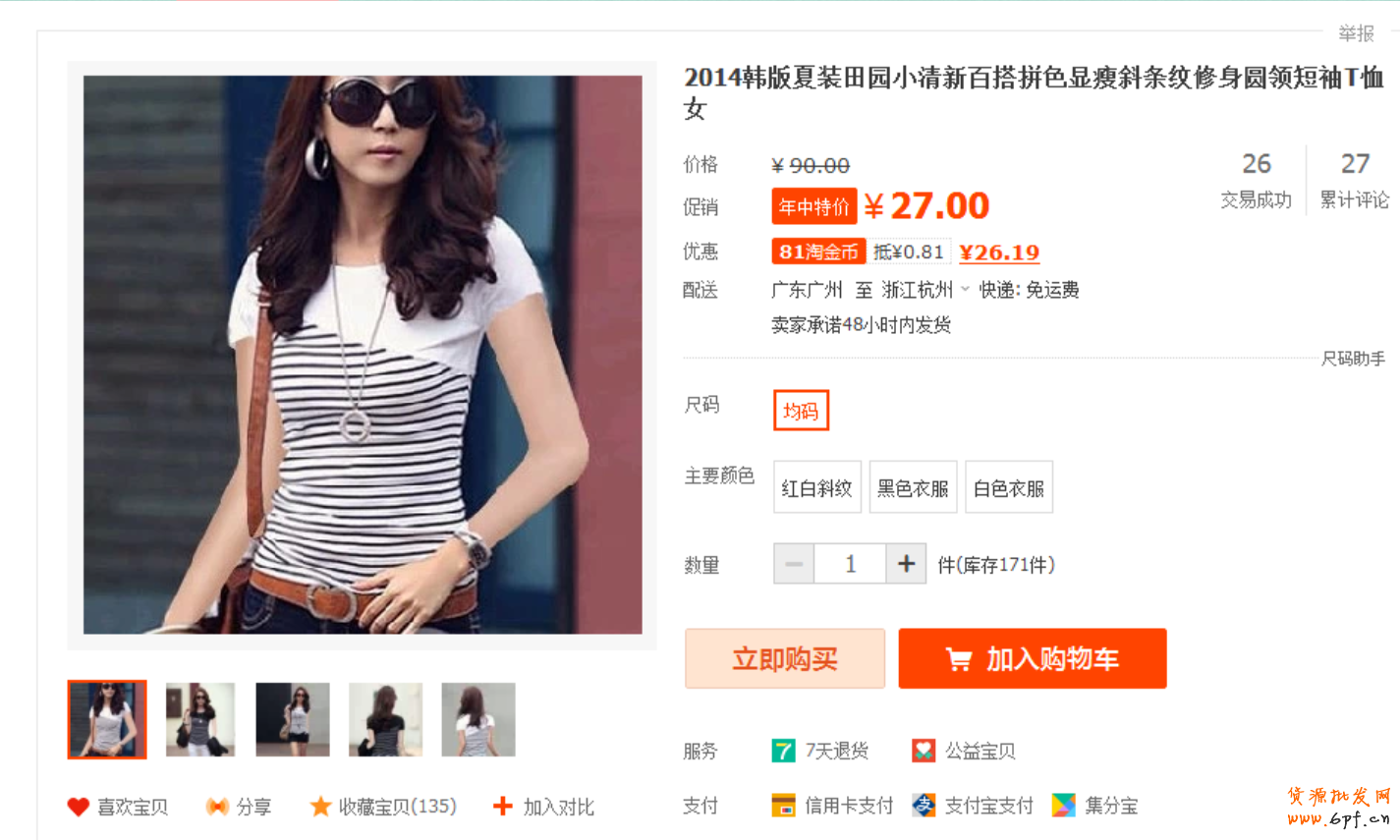The image size is (1400, 840).
Task: Click the 支付宝支付 icon
Action: pos(924,806)
